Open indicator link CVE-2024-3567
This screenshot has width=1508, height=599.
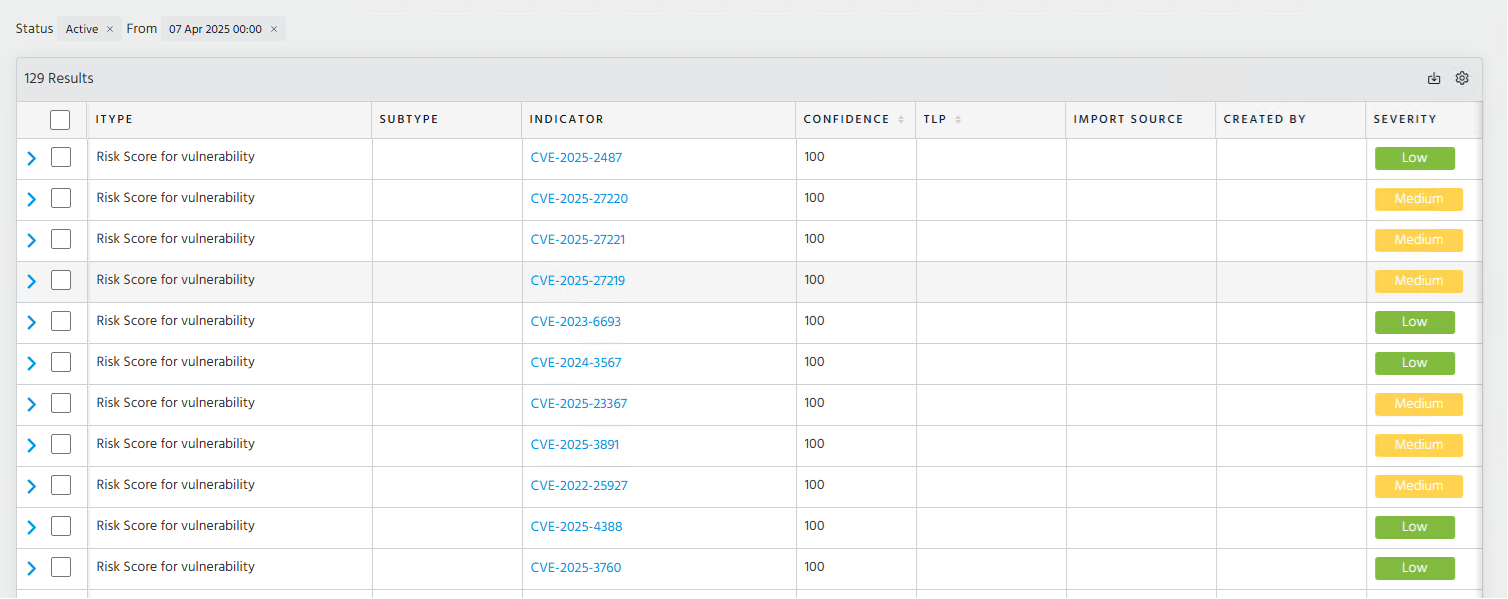(x=576, y=363)
